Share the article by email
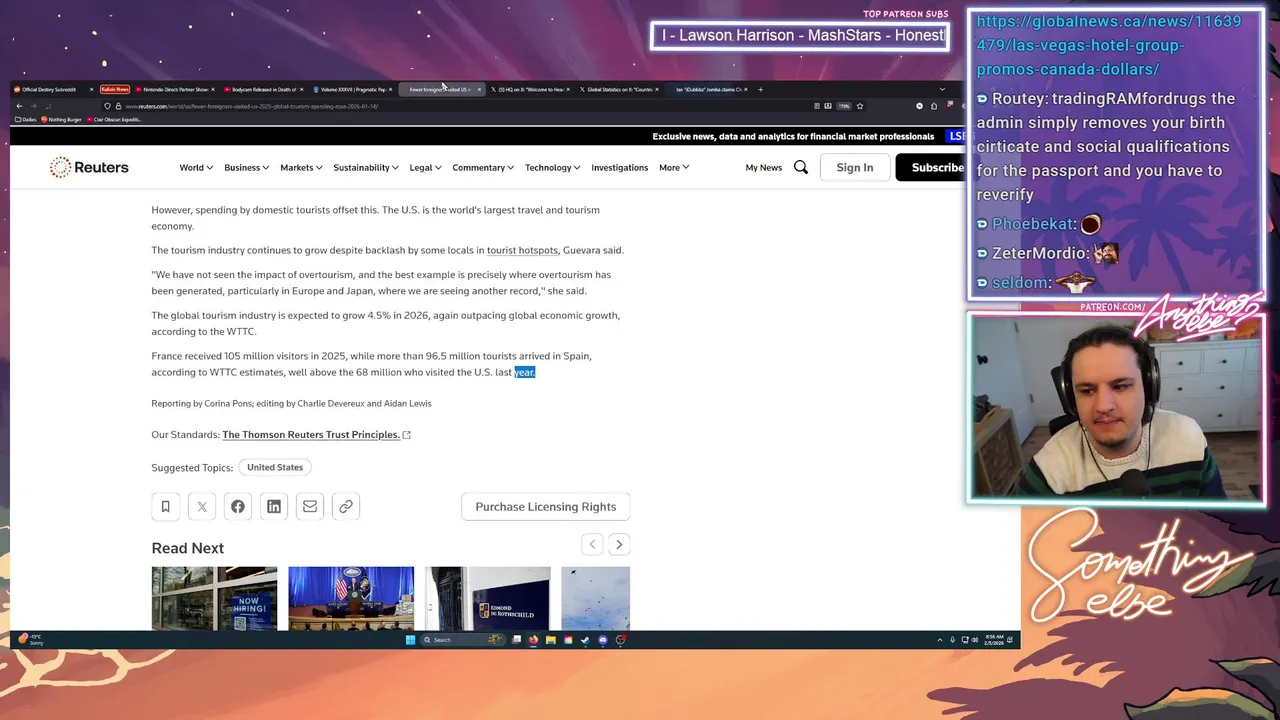The image size is (1280, 720). coord(310,507)
